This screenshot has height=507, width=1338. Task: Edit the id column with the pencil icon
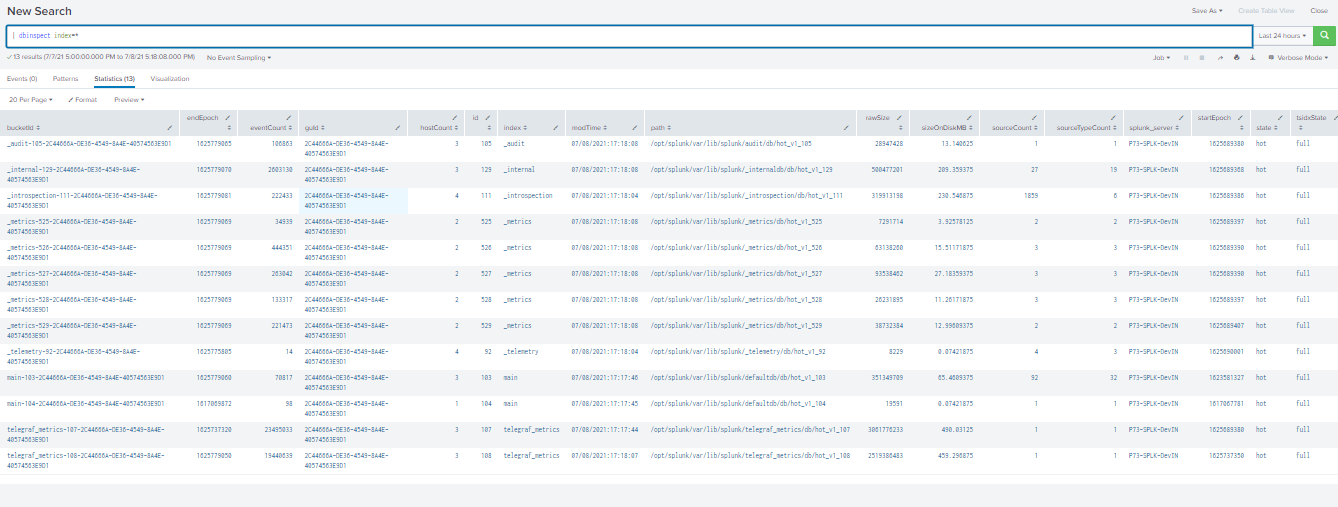[488, 118]
